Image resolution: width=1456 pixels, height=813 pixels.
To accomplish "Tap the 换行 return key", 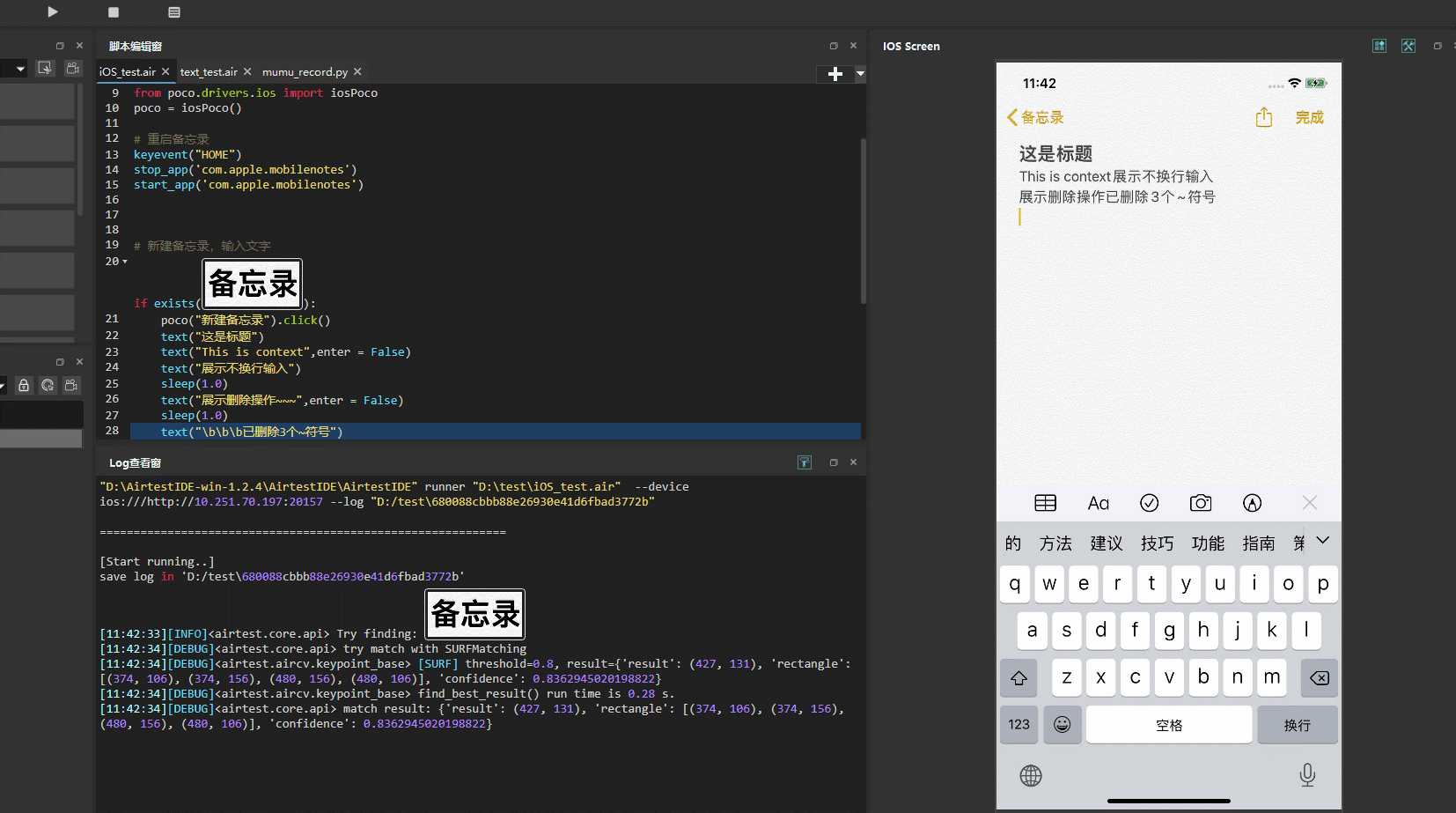I will point(1298,724).
